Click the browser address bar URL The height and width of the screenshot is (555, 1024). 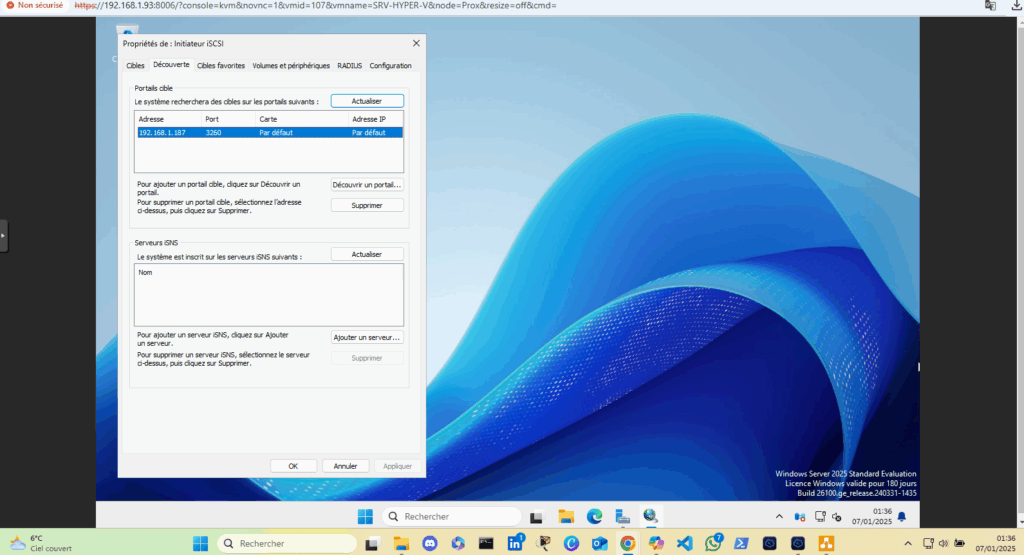315,5
